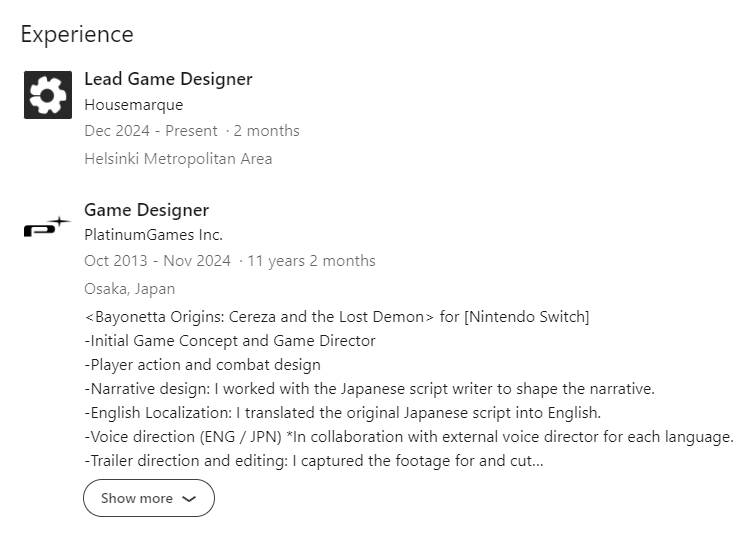
Task: Open PlatinumGames Inc. company page link
Action: (153, 235)
